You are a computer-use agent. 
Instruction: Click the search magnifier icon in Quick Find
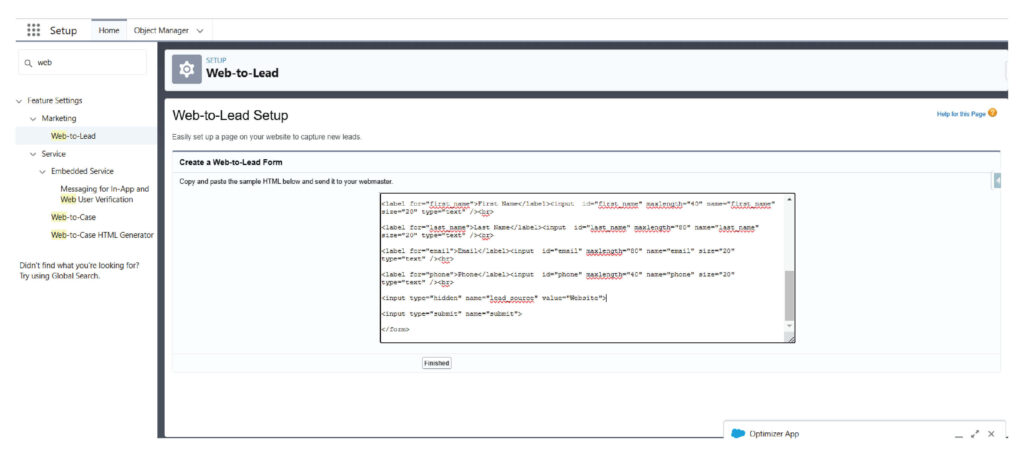coord(28,63)
